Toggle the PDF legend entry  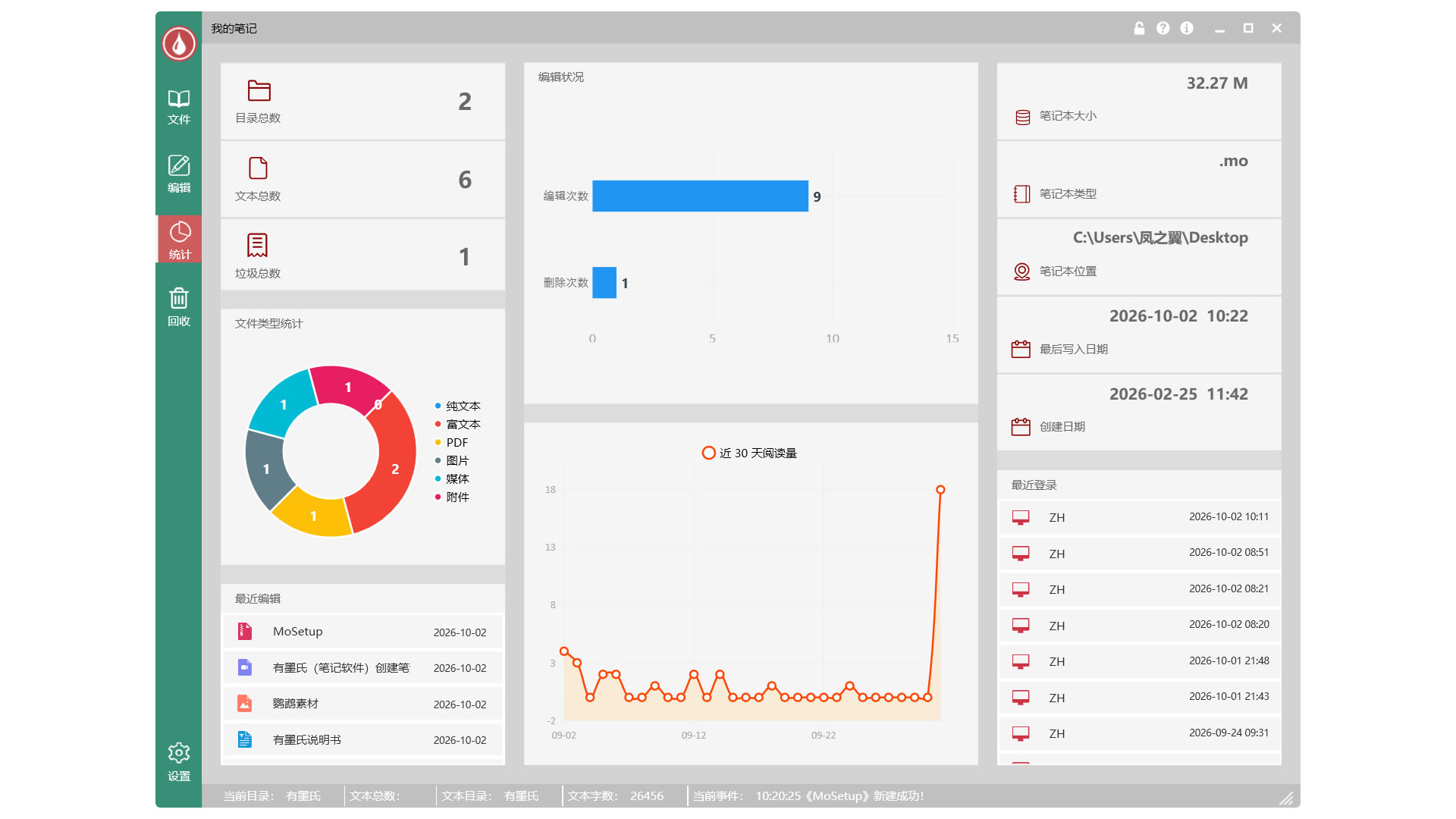click(451, 442)
